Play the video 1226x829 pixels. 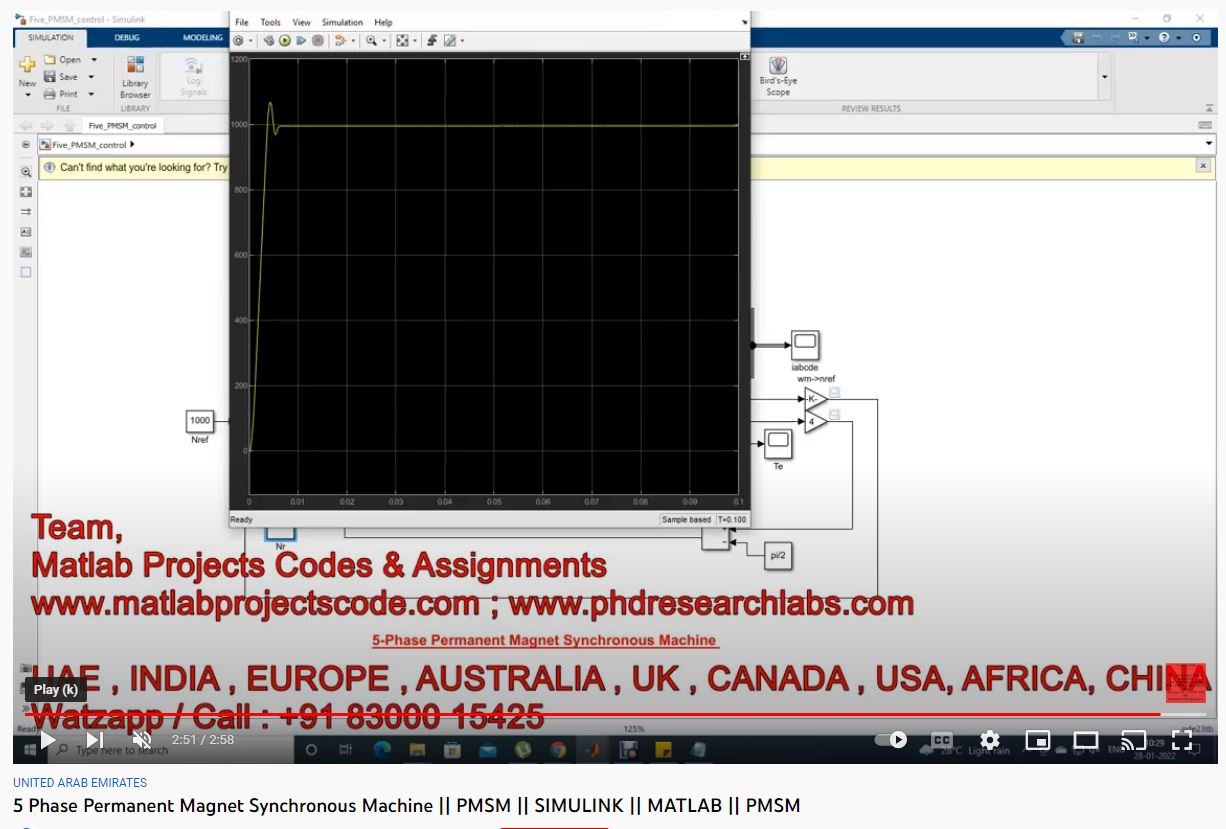coord(47,740)
